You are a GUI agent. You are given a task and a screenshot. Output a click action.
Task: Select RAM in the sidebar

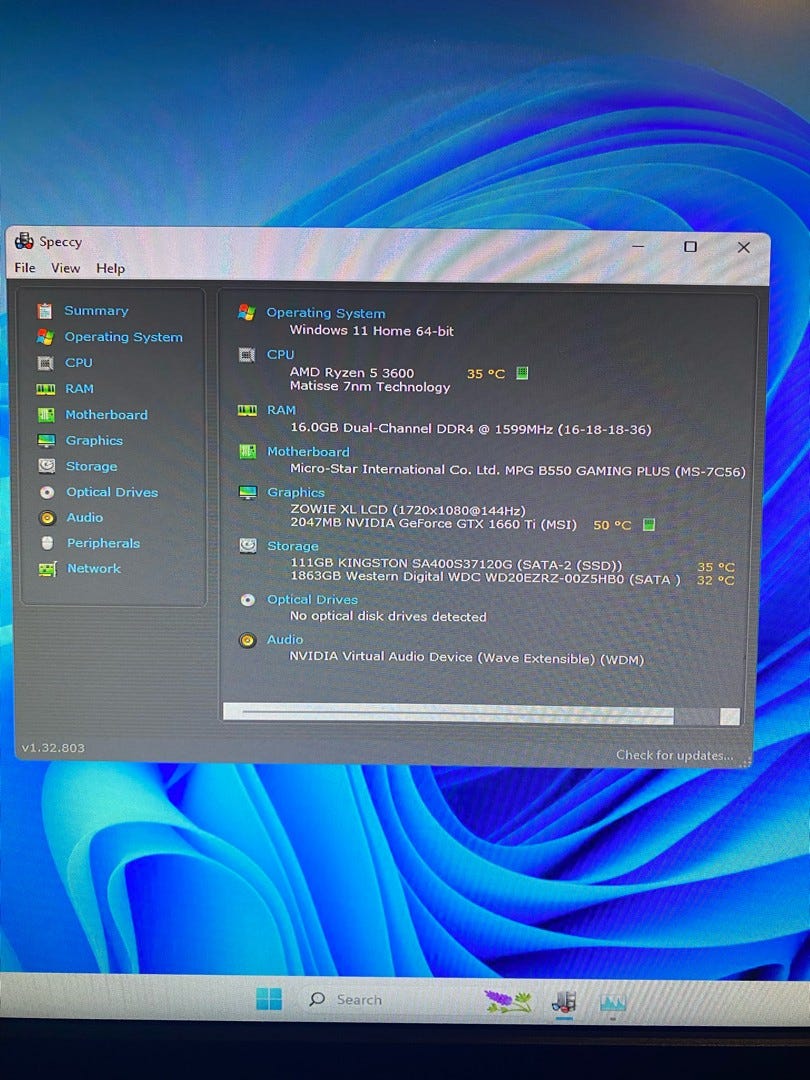pos(79,388)
